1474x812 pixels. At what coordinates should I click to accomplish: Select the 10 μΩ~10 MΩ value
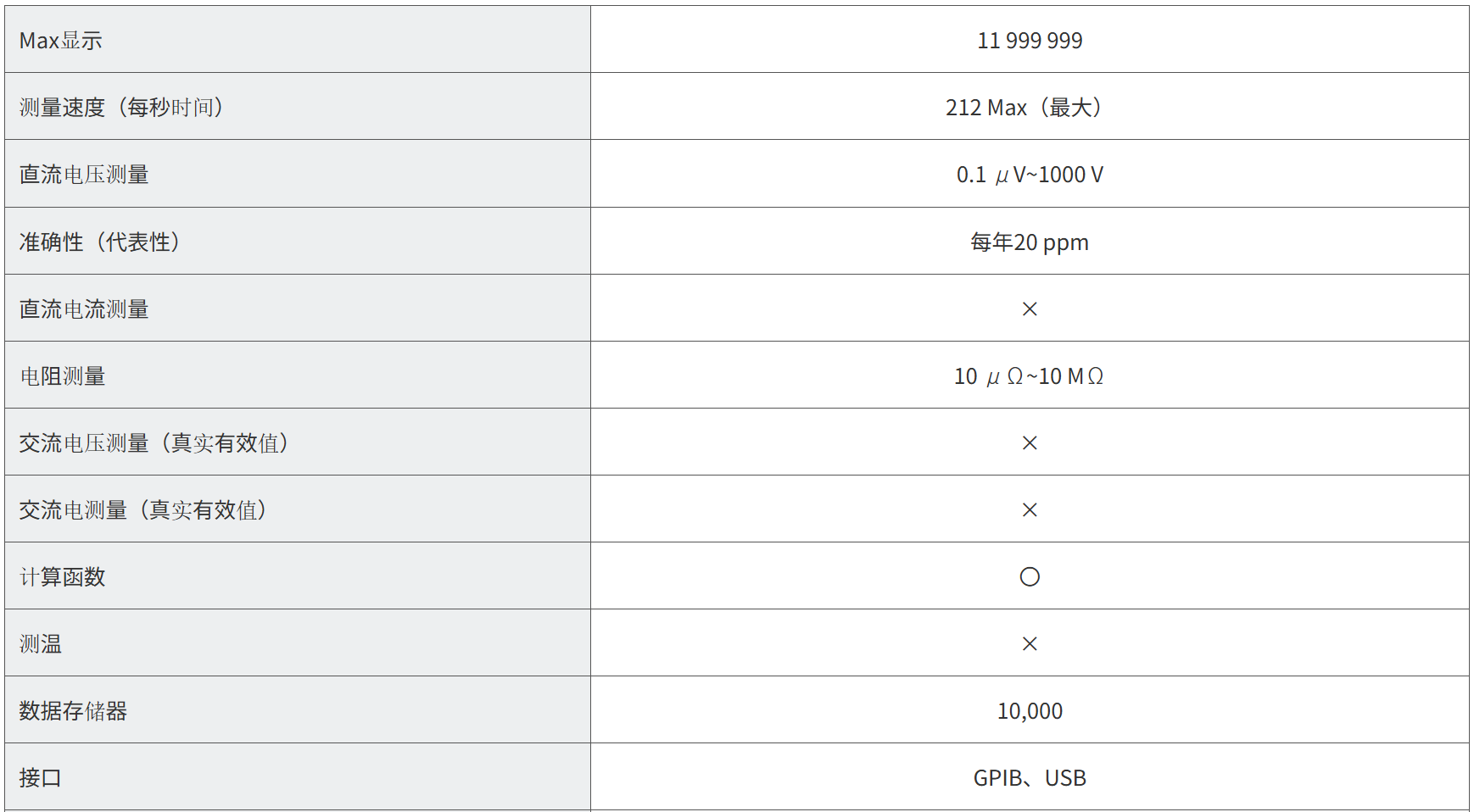click(x=1029, y=376)
